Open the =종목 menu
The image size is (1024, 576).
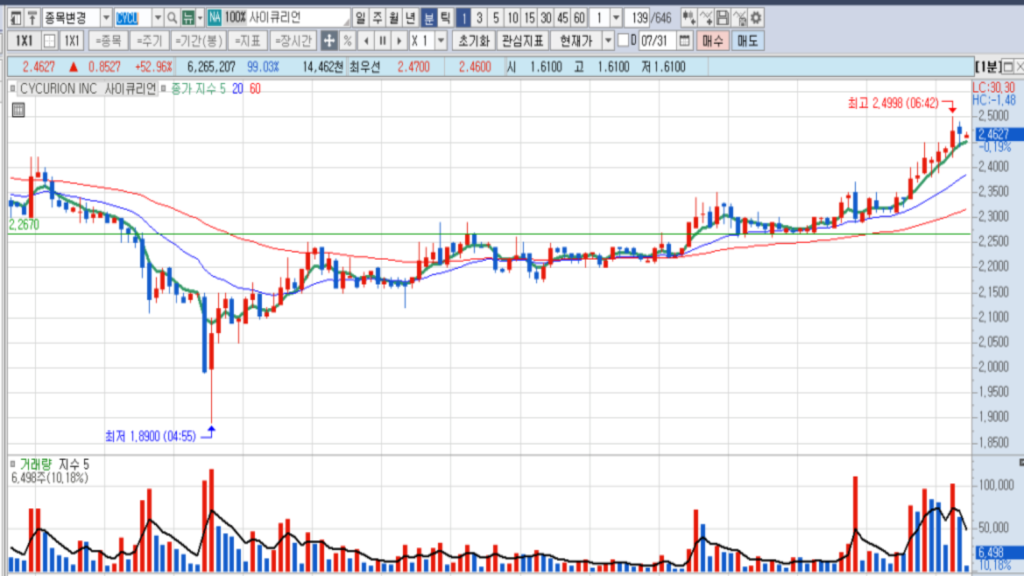(108, 41)
